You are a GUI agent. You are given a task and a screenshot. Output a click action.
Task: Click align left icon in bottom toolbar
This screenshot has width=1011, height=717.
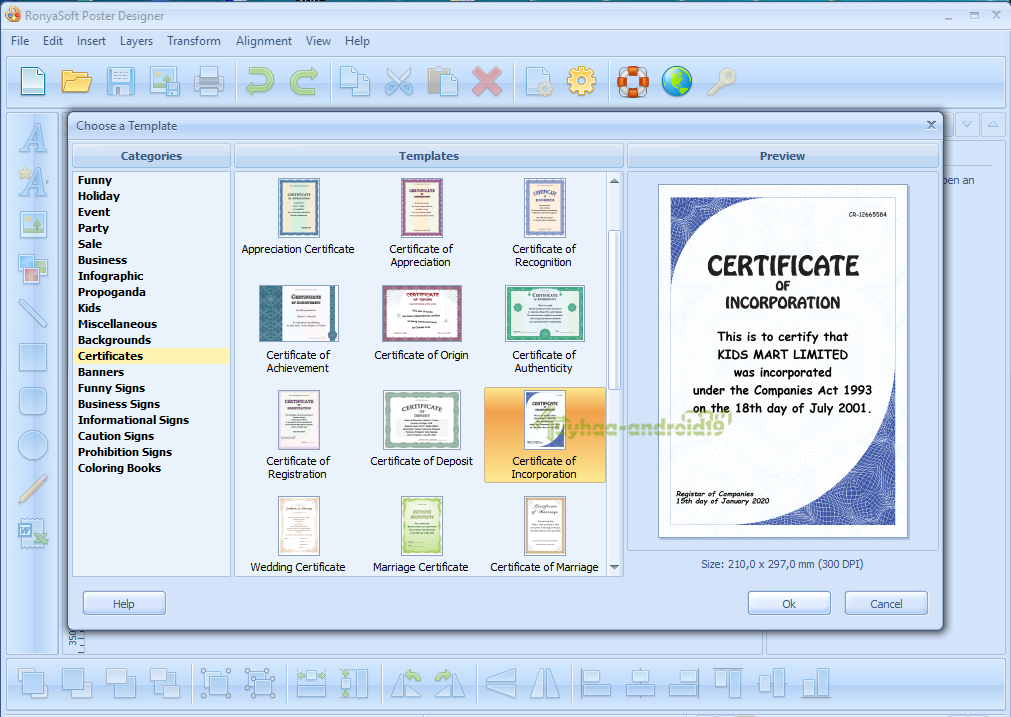point(596,683)
